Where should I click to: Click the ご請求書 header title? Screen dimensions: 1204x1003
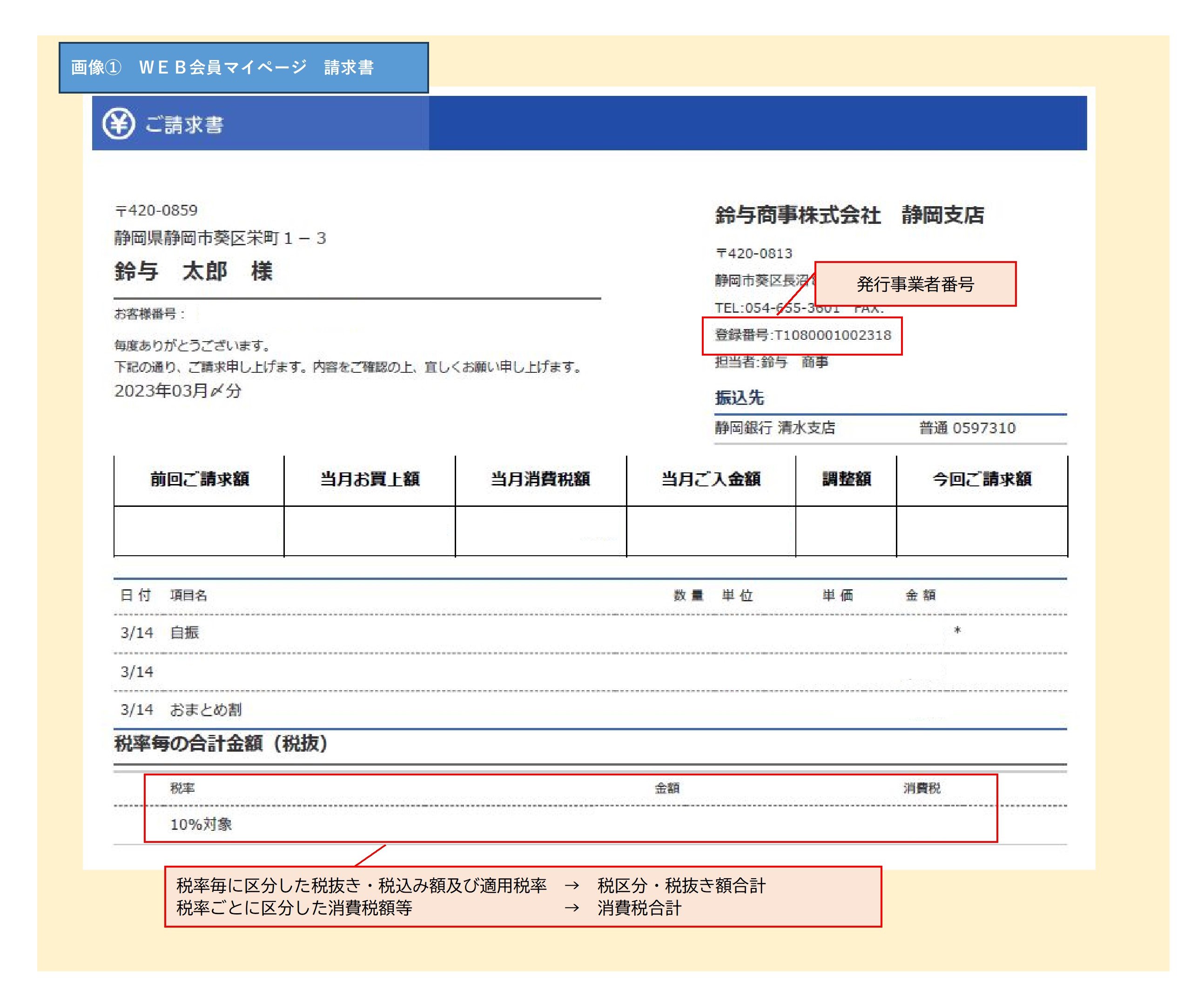click(x=184, y=124)
